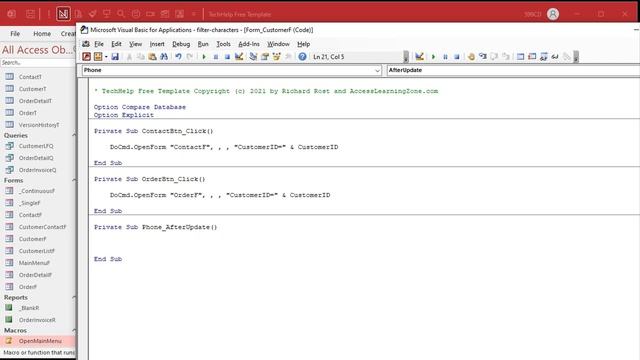Click the Paste icon in Standard toolbar

click(x=152, y=57)
